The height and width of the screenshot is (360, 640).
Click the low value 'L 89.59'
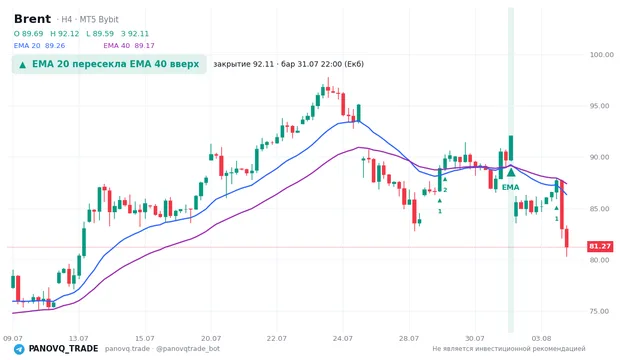pos(100,33)
